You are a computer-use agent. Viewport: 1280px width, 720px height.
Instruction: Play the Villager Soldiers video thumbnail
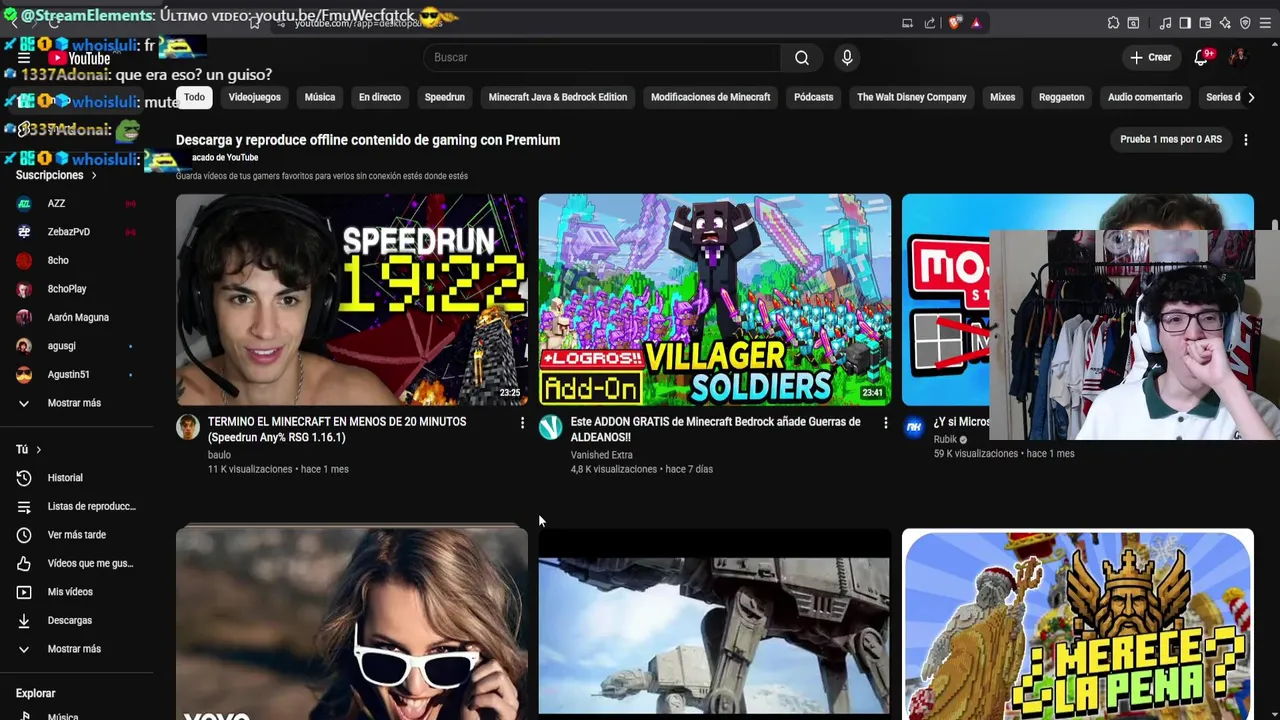pos(715,300)
